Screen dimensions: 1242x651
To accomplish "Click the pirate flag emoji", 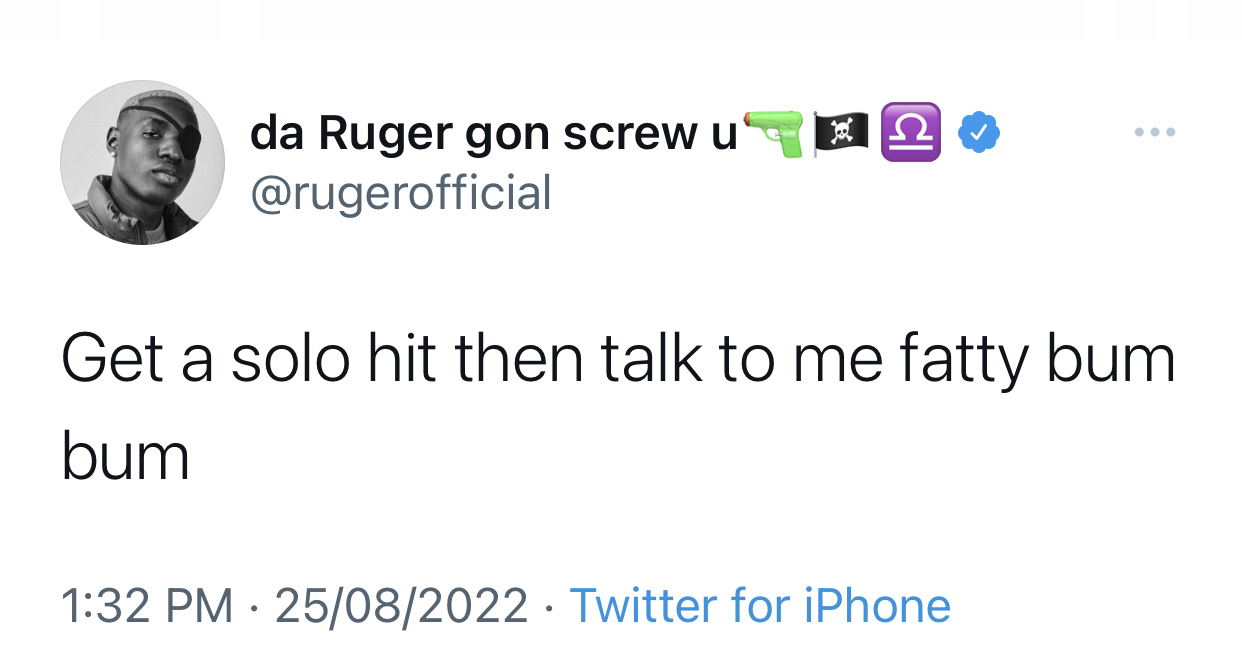I will [x=843, y=133].
